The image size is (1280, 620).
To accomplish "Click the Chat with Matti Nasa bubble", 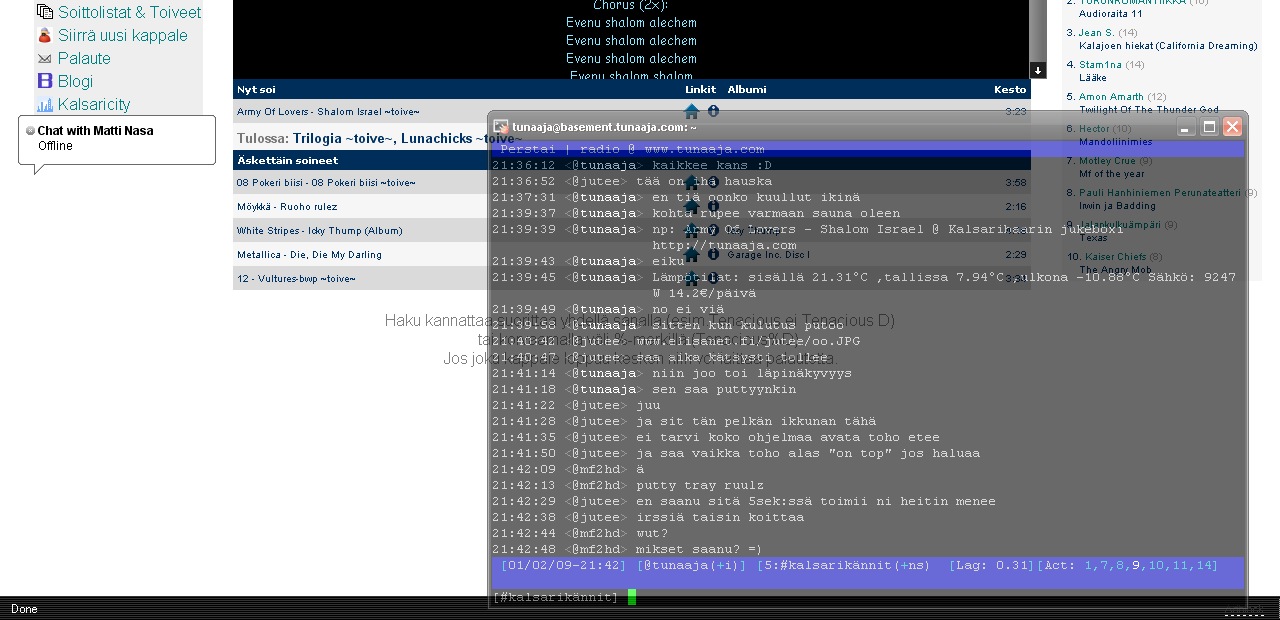I will (116, 138).
